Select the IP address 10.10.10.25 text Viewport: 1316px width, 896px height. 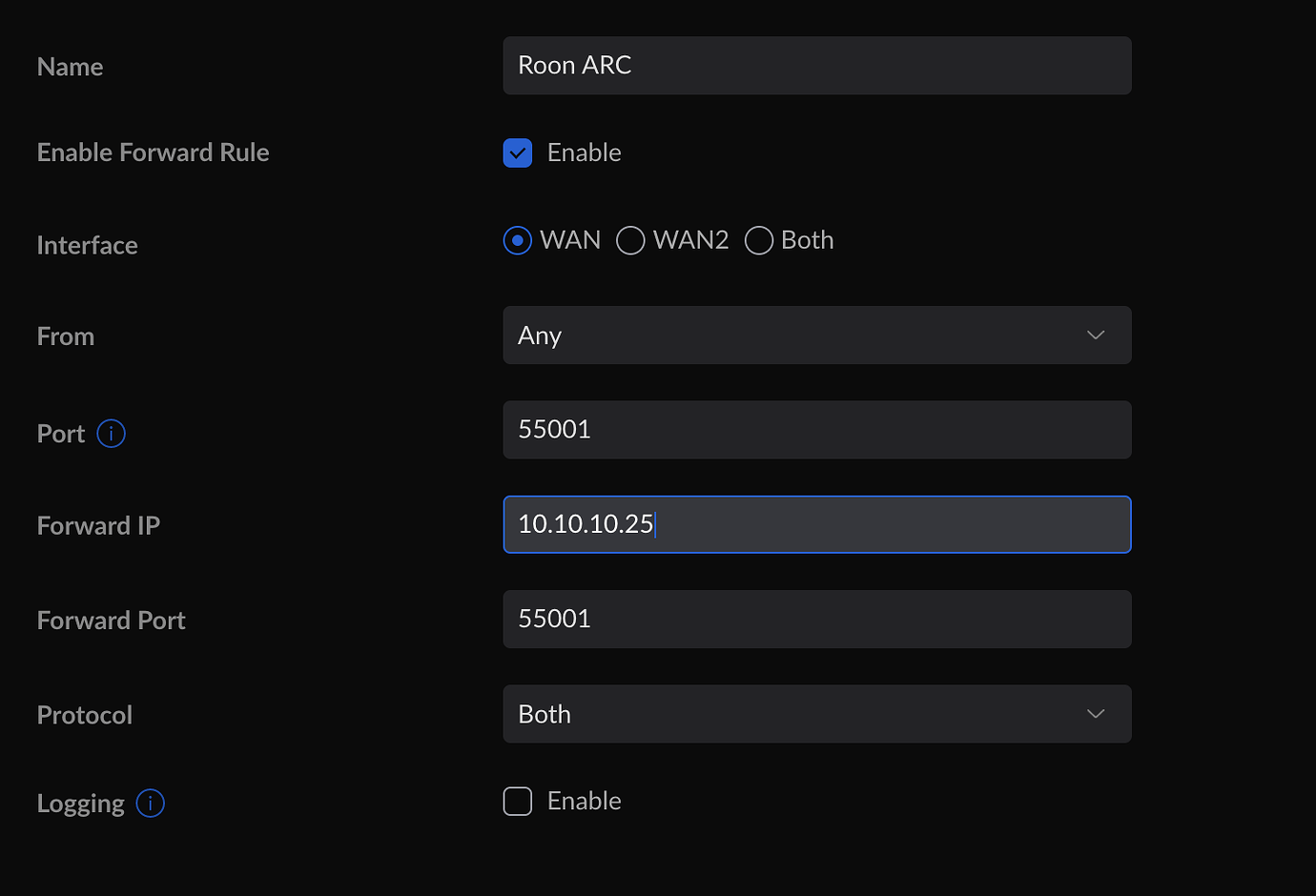pyautogui.click(x=586, y=524)
